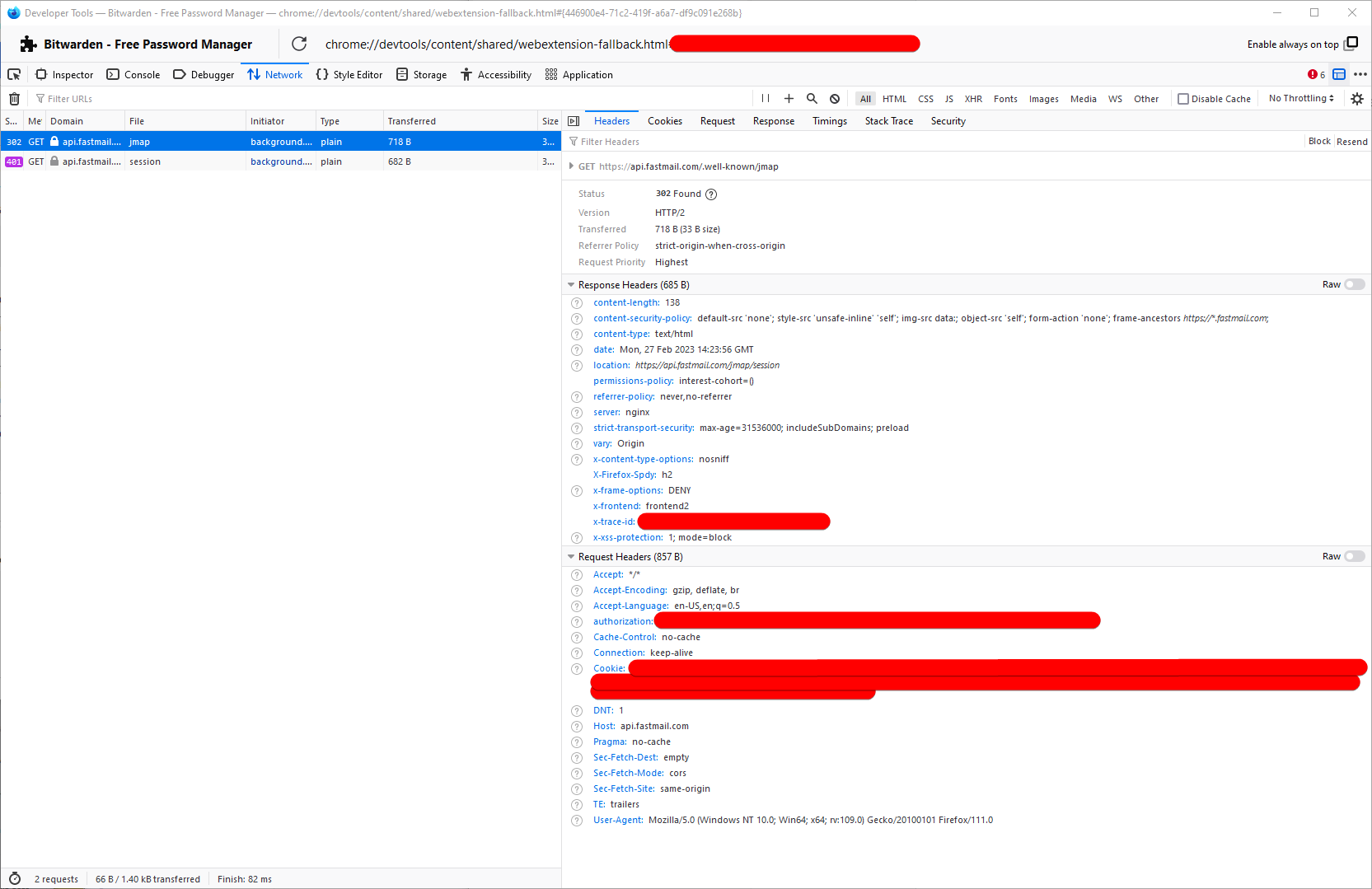Image resolution: width=1372 pixels, height=889 pixels.
Task: Open the Cookies details tab
Action: click(x=665, y=121)
